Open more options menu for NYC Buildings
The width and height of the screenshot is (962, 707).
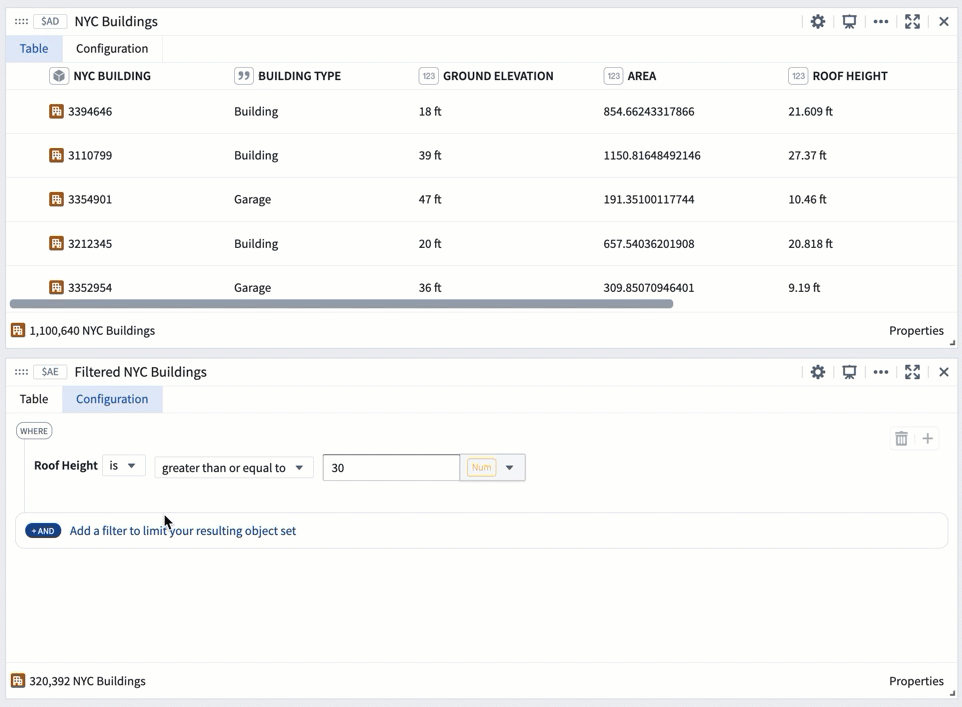881,21
